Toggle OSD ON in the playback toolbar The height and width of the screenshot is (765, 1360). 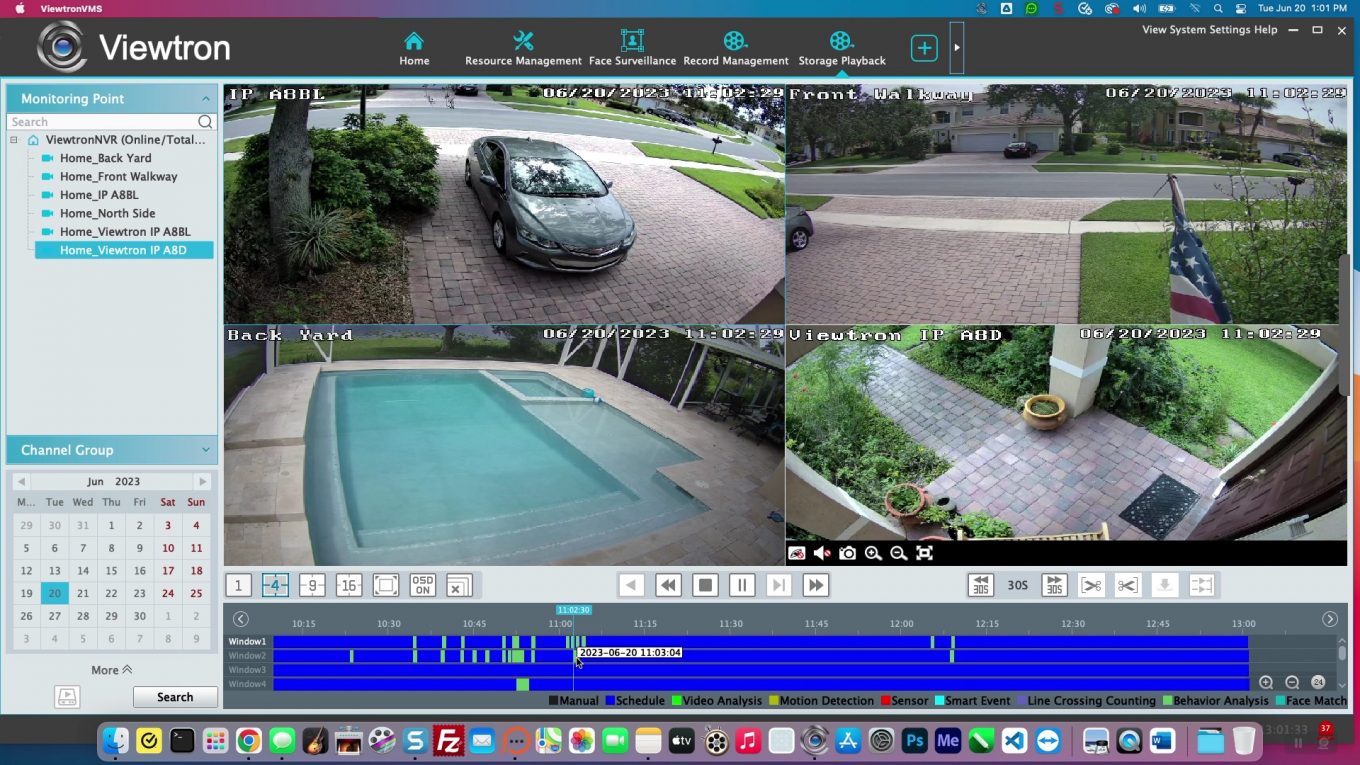point(421,585)
